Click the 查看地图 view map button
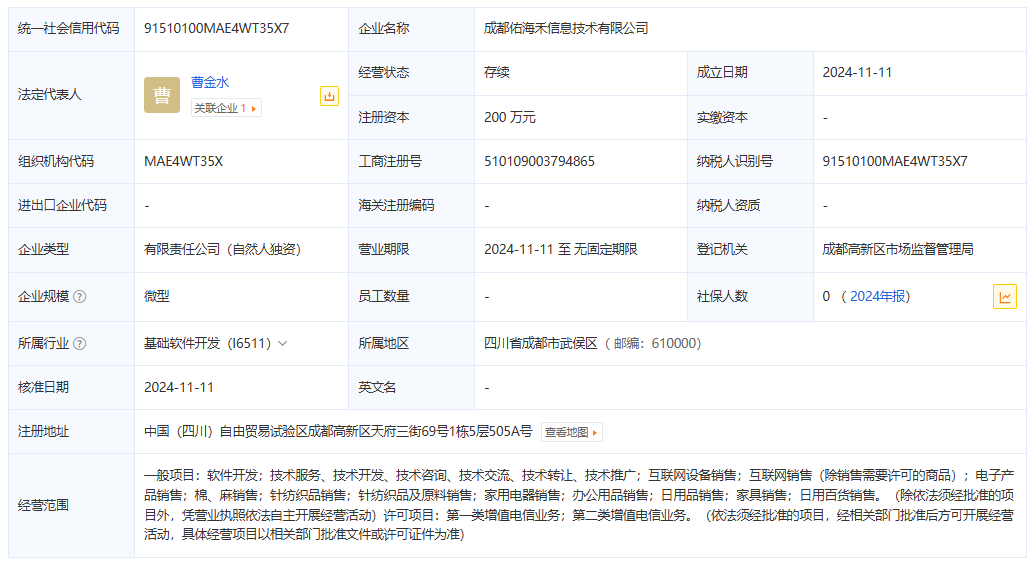This screenshot has height=561, width=1027. click(x=571, y=433)
